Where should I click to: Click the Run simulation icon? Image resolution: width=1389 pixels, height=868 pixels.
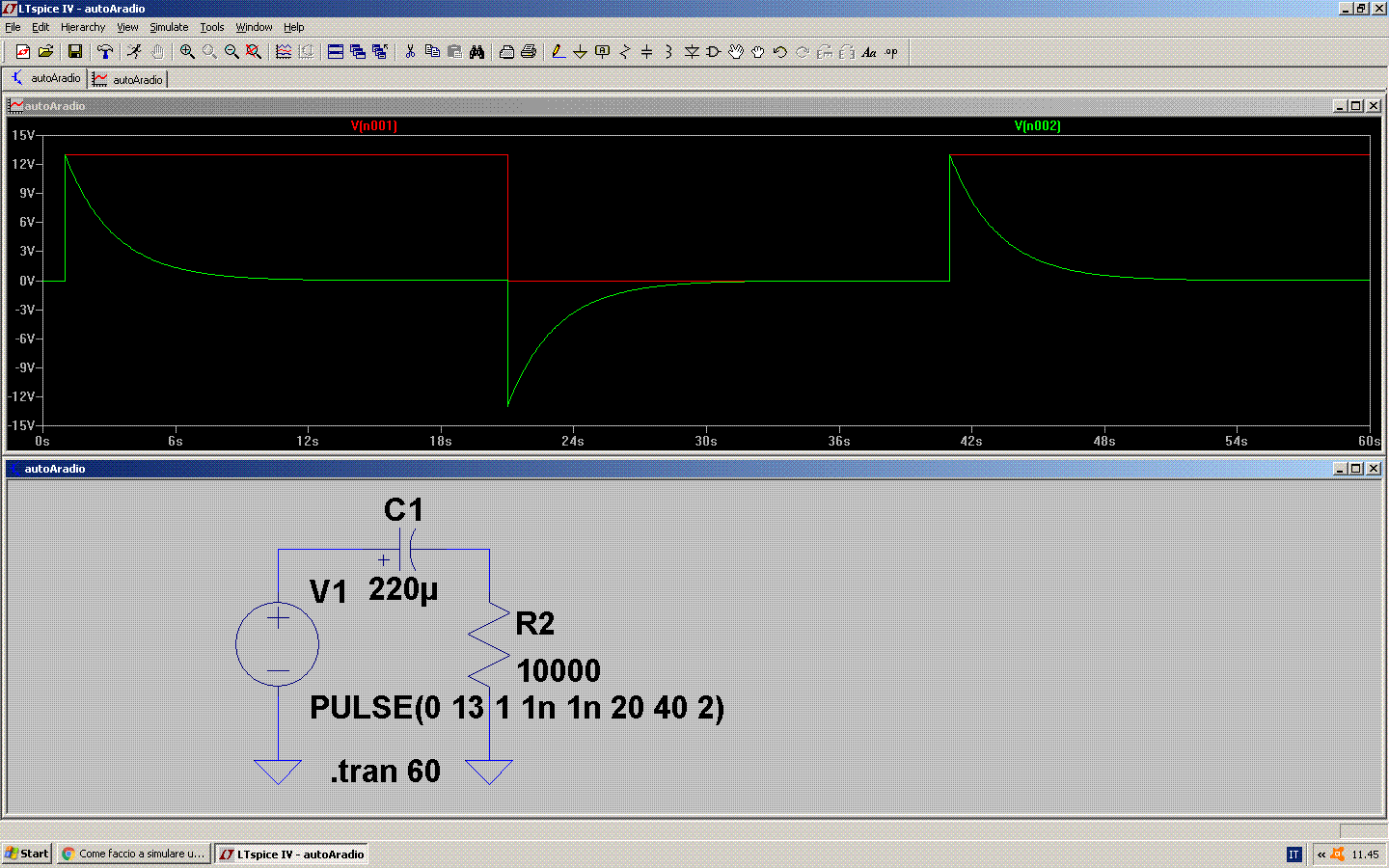pyautogui.click(x=134, y=52)
